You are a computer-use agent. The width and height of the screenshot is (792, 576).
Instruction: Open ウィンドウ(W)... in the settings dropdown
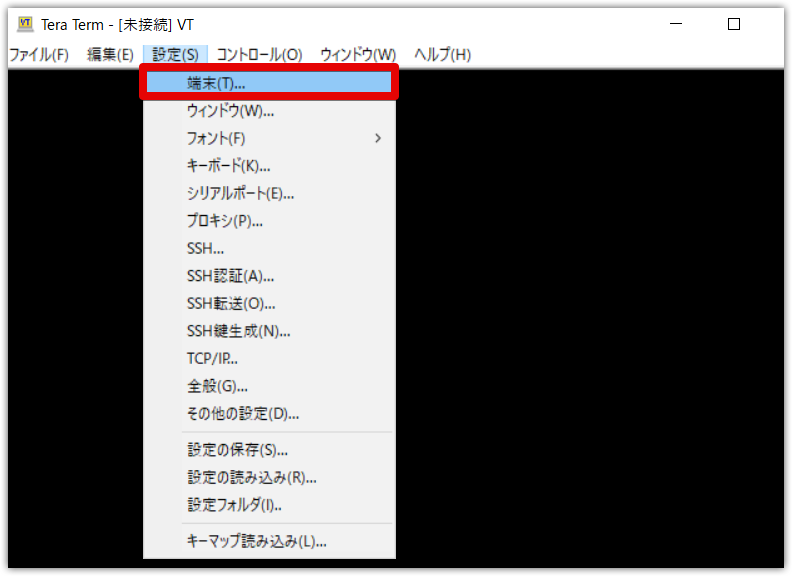[x=269, y=111]
